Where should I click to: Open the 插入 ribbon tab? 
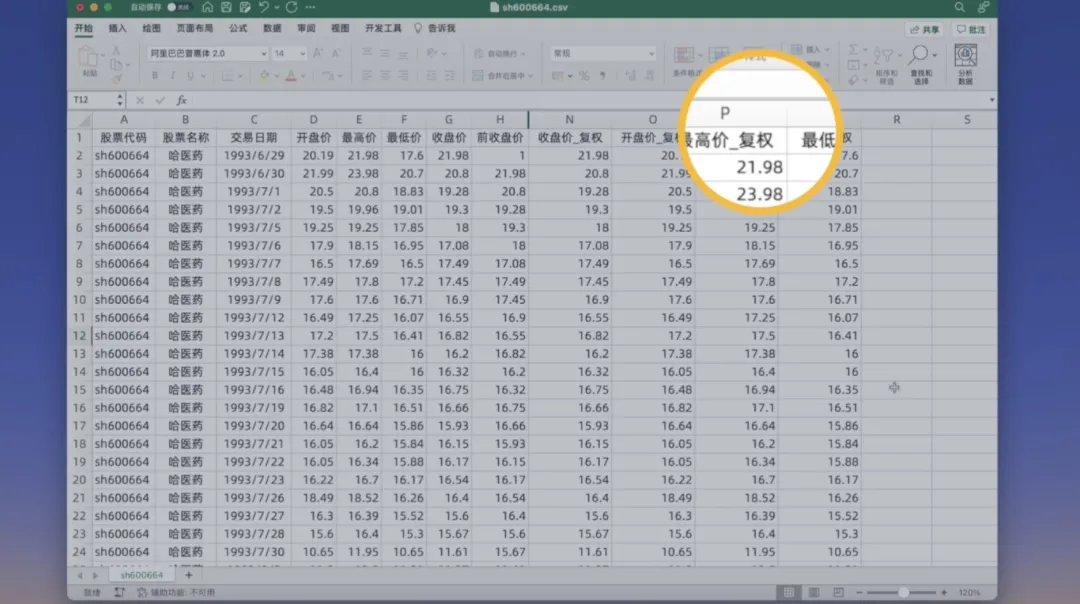(x=118, y=28)
